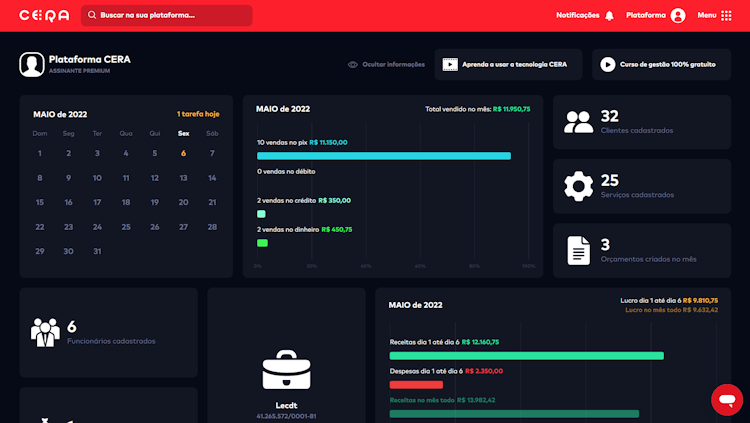Image resolution: width=750 pixels, height=423 pixels.
Task: Click the company name Lecdt
Action: tap(286, 405)
